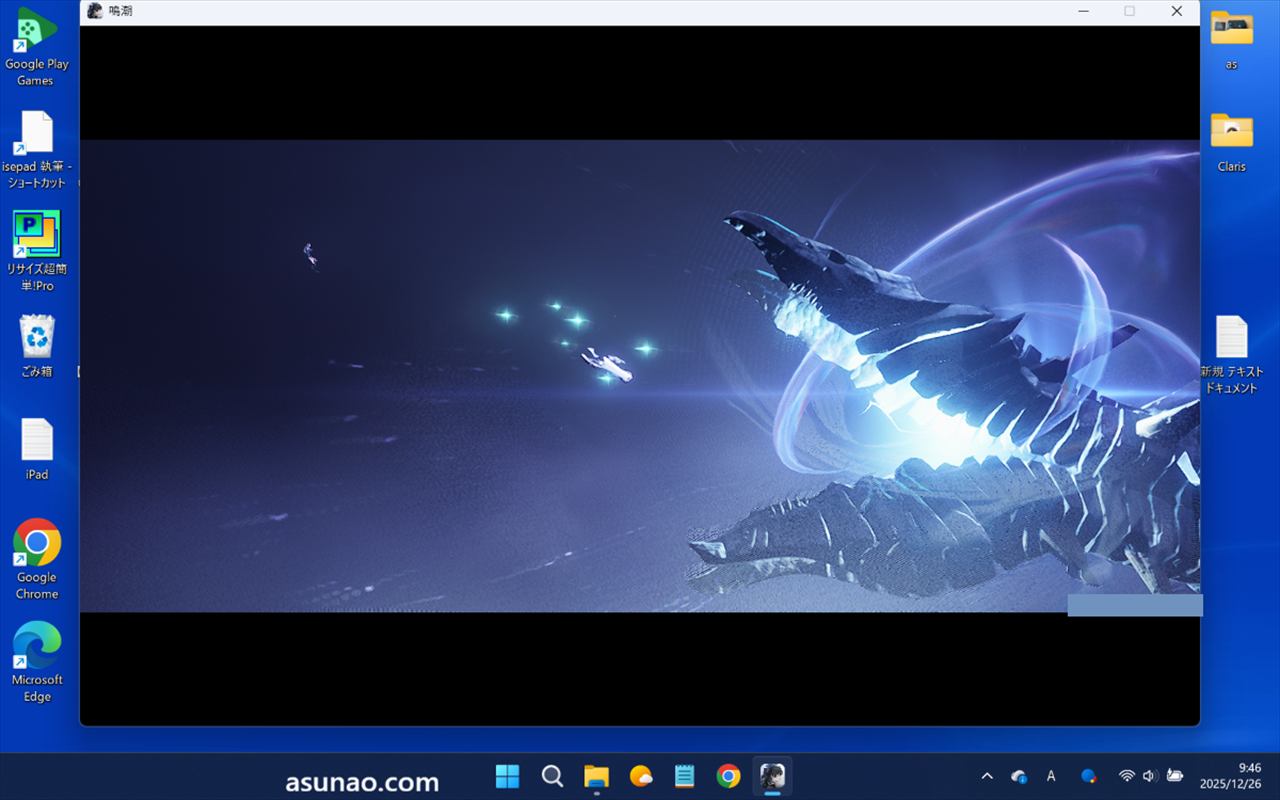
Task: Select the "as" folder on the desktop
Action: point(1231,30)
